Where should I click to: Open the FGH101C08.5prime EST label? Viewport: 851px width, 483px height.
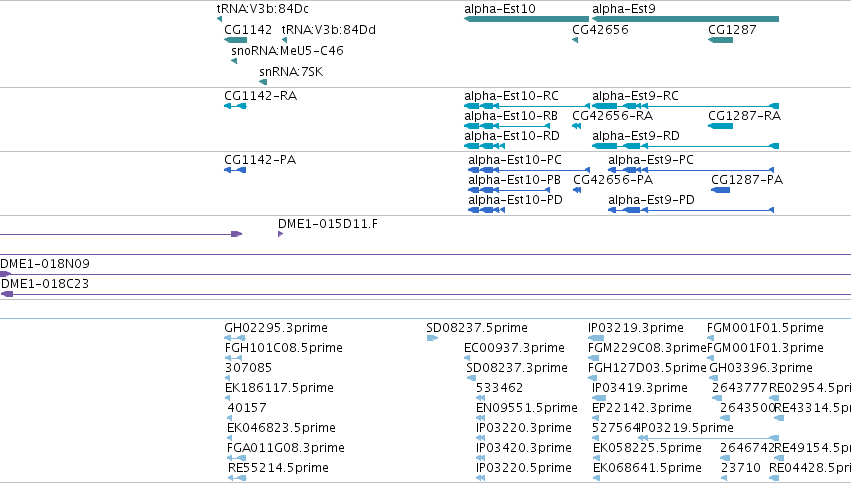point(284,348)
